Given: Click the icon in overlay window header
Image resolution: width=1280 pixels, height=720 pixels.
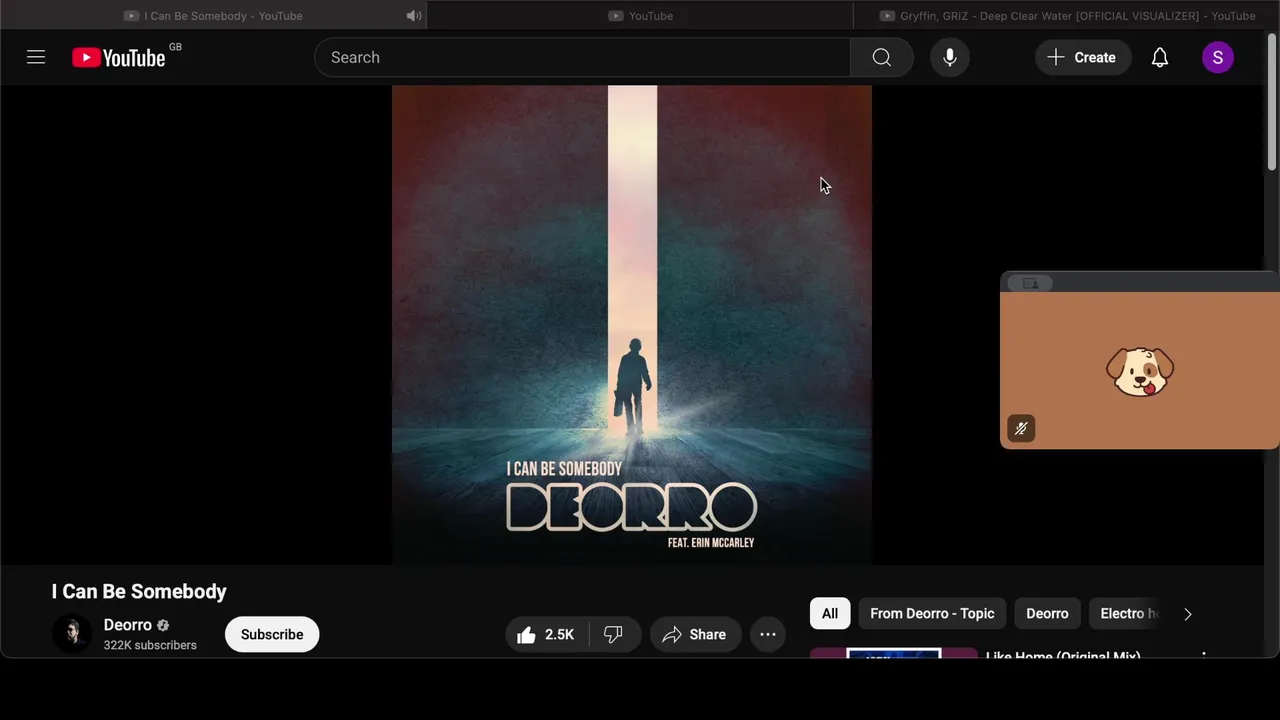Looking at the screenshot, I should click(1030, 283).
